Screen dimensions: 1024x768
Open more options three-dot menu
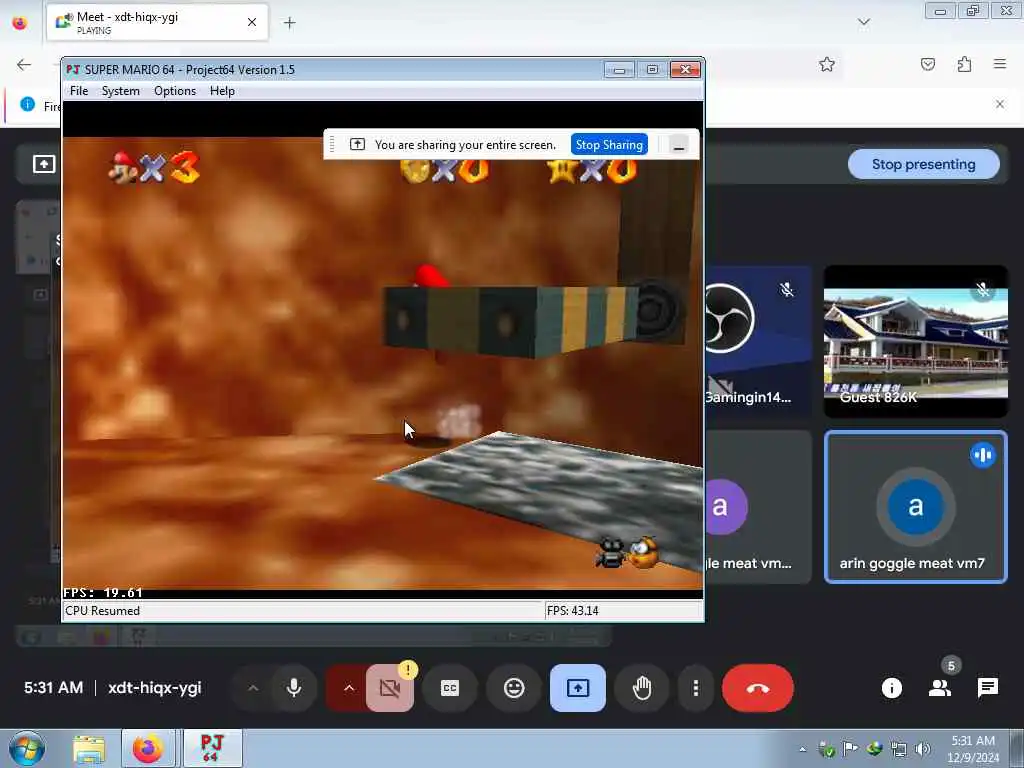tap(696, 688)
